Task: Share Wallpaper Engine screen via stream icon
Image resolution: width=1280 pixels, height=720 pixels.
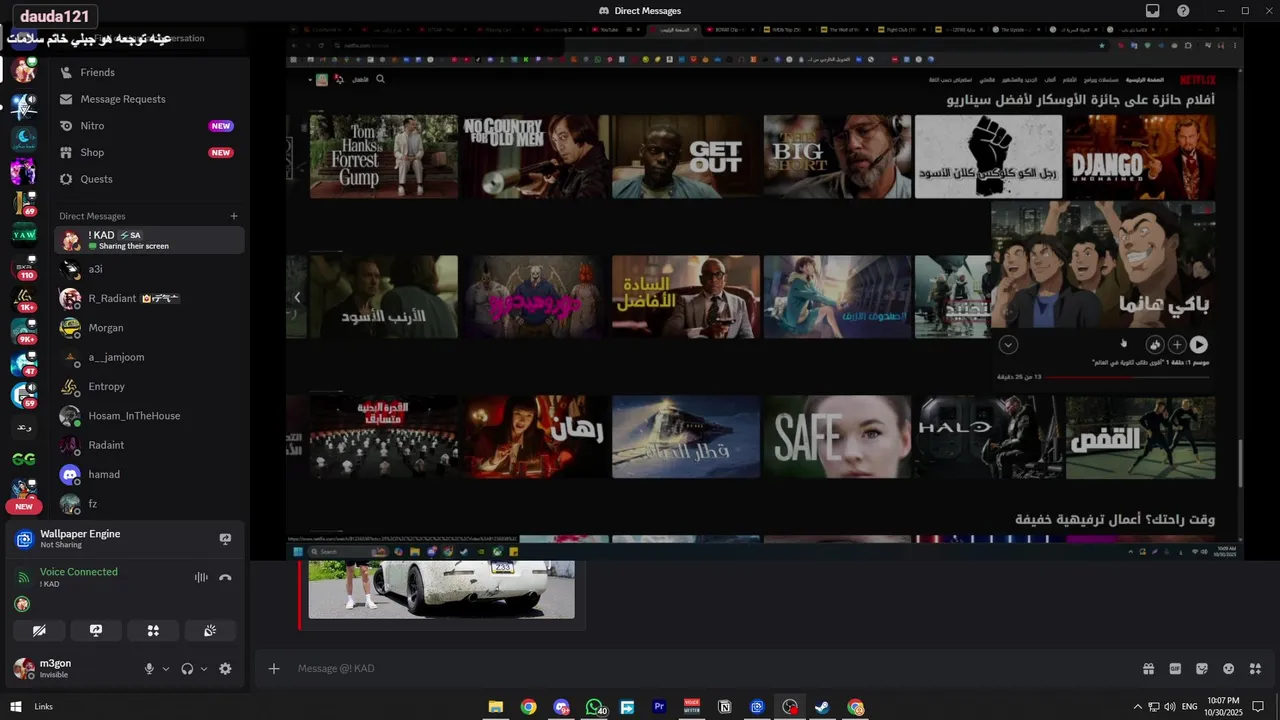Action: [x=225, y=539]
